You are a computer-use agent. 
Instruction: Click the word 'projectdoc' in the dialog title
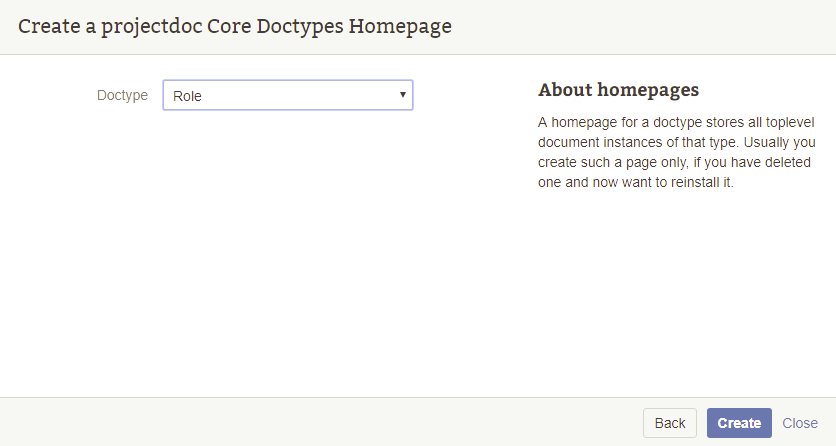coord(153,26)
